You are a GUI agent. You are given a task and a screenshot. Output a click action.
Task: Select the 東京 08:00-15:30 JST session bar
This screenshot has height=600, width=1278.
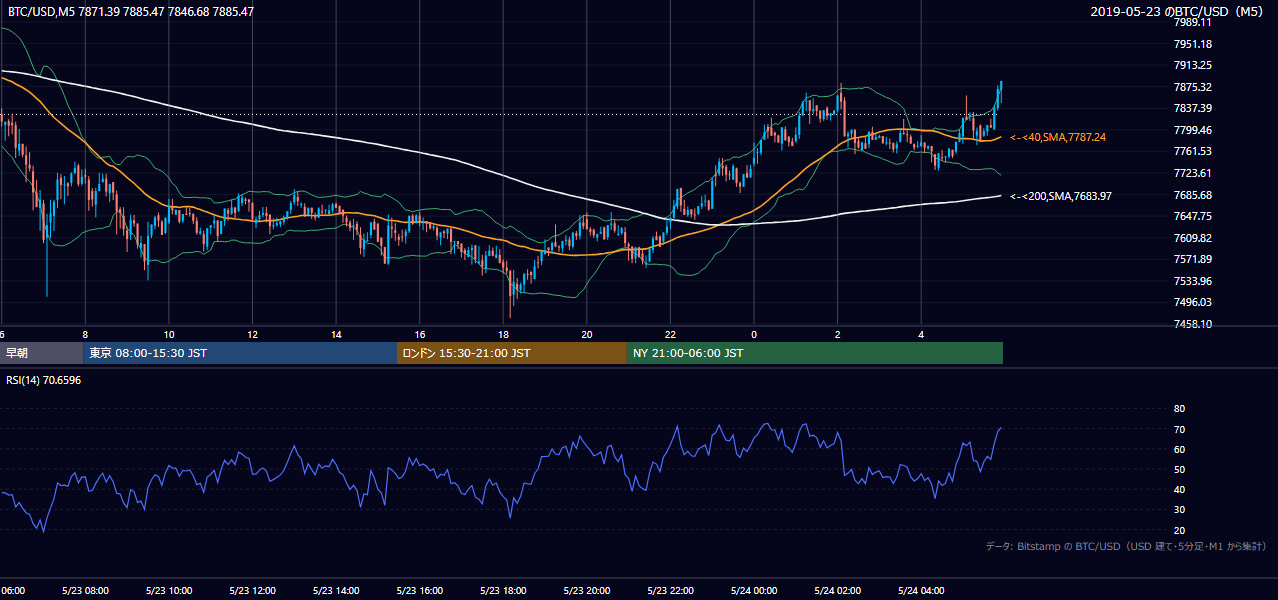click(x=240, y=352)
